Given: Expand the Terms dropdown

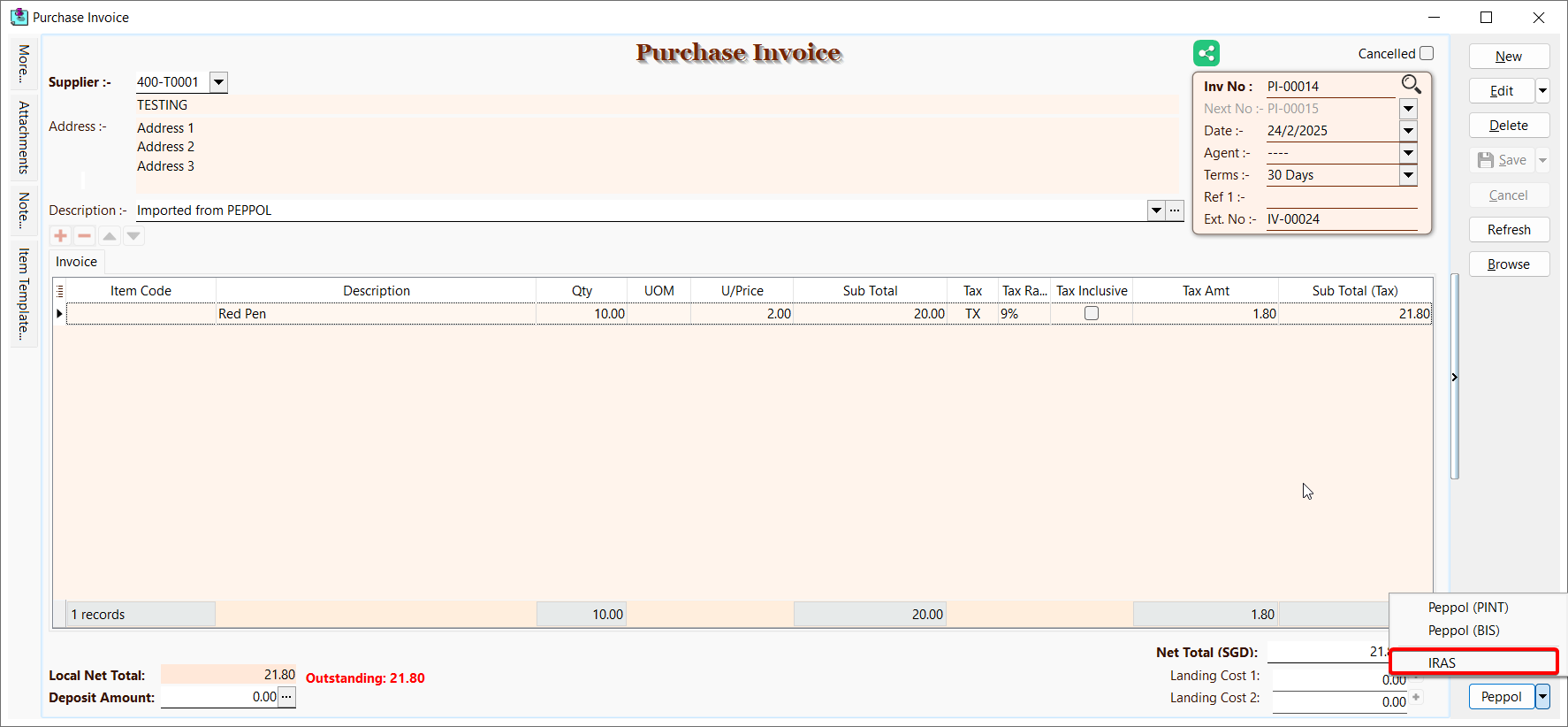Looking at the screenshot, I should (x=1408, y=175).
